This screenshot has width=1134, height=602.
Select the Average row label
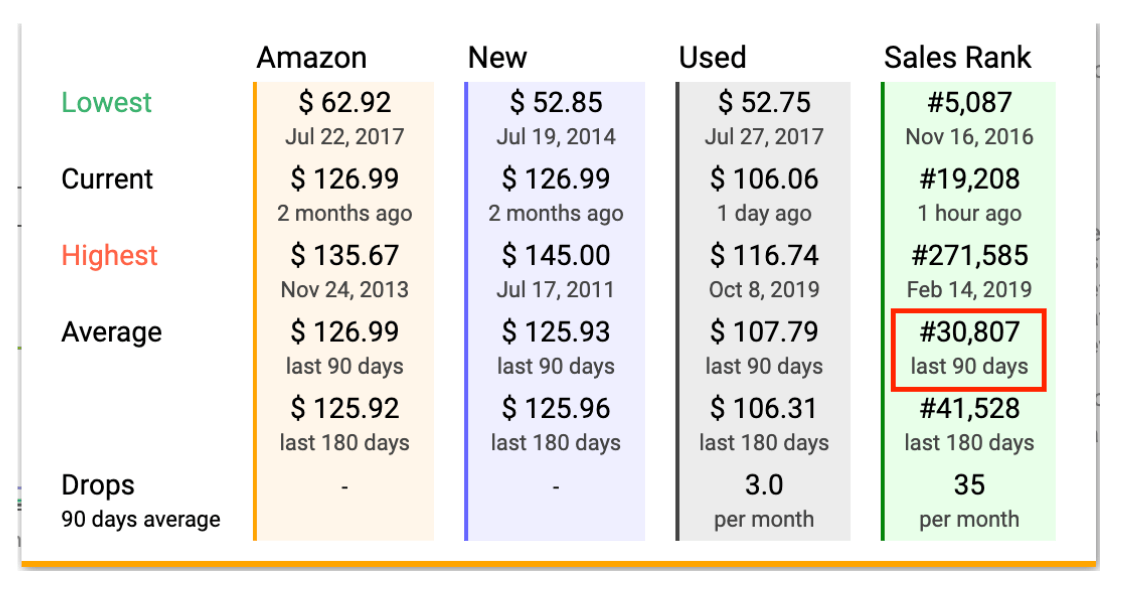111,332
